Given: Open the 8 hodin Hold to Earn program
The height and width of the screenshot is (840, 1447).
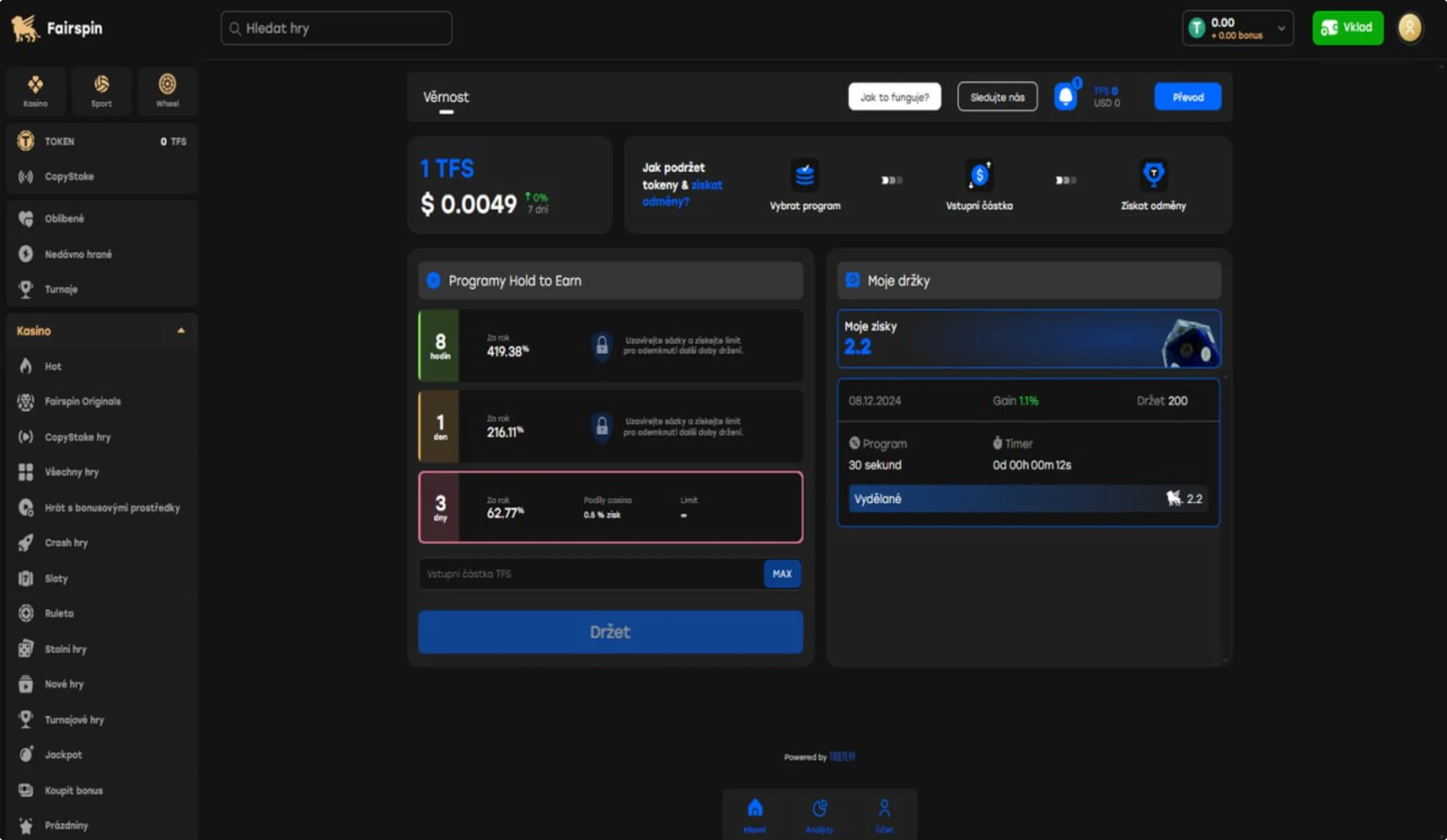Looking at the screenshot, I should tap(610, 345).
